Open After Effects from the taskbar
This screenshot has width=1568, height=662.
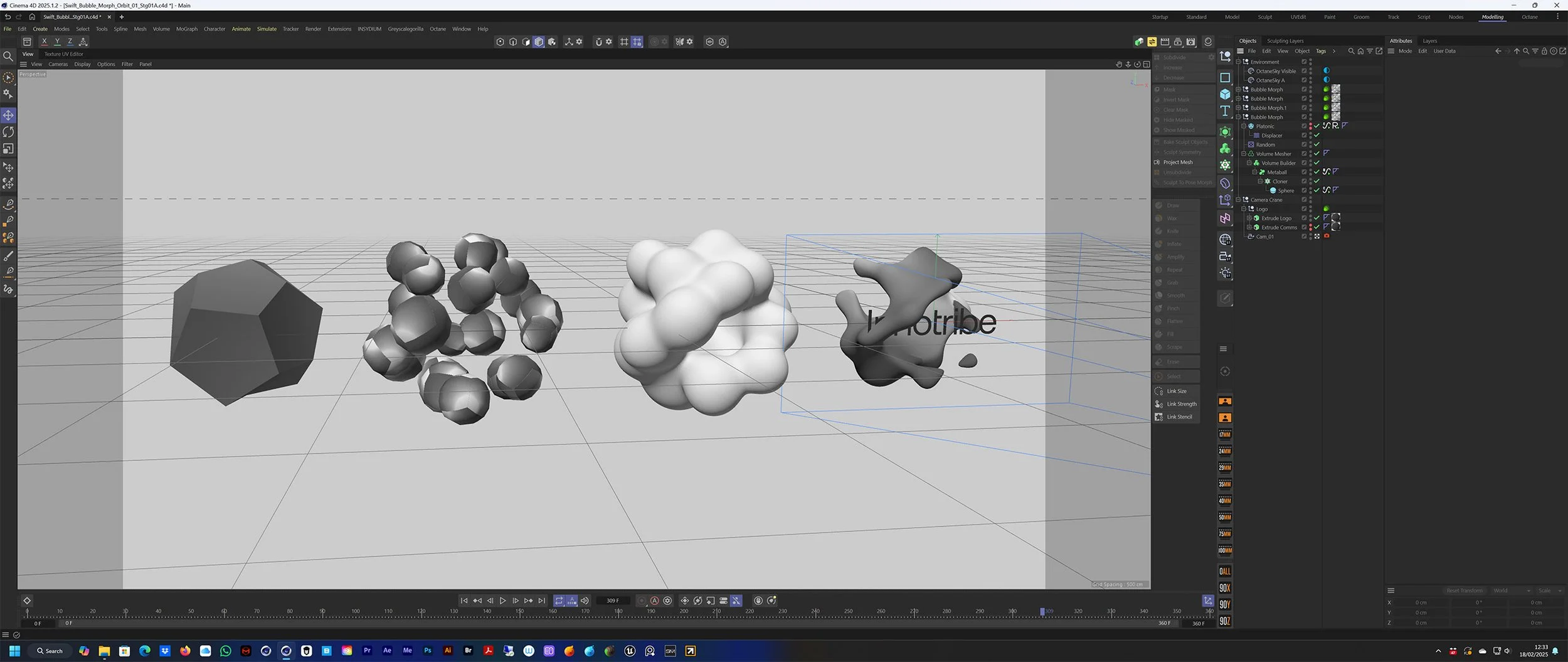tap(387, 651)
